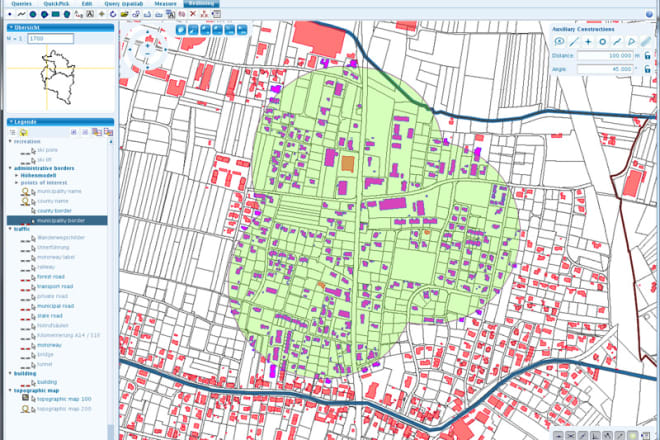Click the scale input field in Übersicht
The image size is (660, 440).
click(51, 39)
